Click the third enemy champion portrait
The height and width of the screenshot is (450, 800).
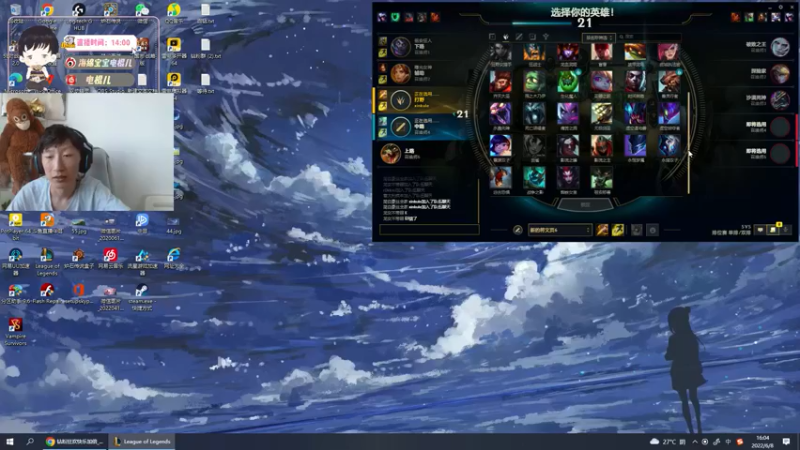click(x=780, y=100)
